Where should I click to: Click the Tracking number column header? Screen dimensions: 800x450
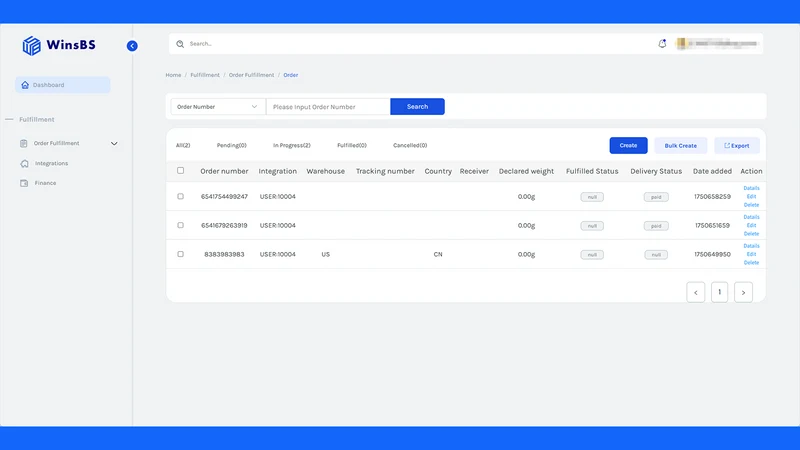pyautogui.click(x=385, y=171)
